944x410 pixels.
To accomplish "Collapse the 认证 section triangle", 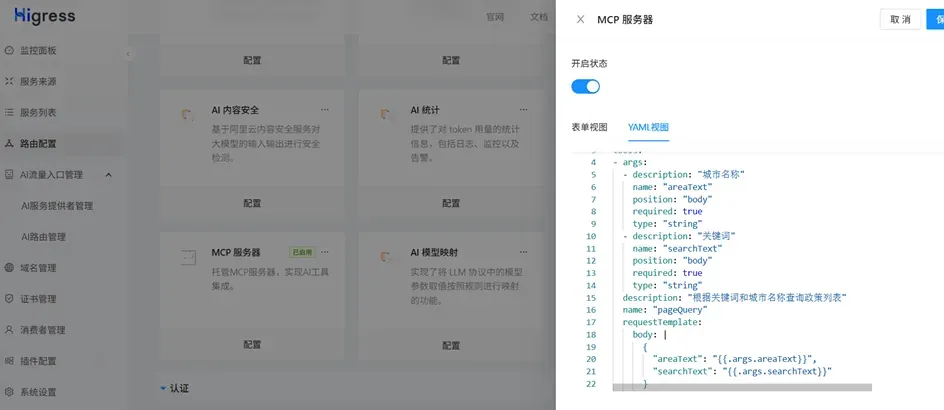I will pyautogui.click(x=163, y=389).
